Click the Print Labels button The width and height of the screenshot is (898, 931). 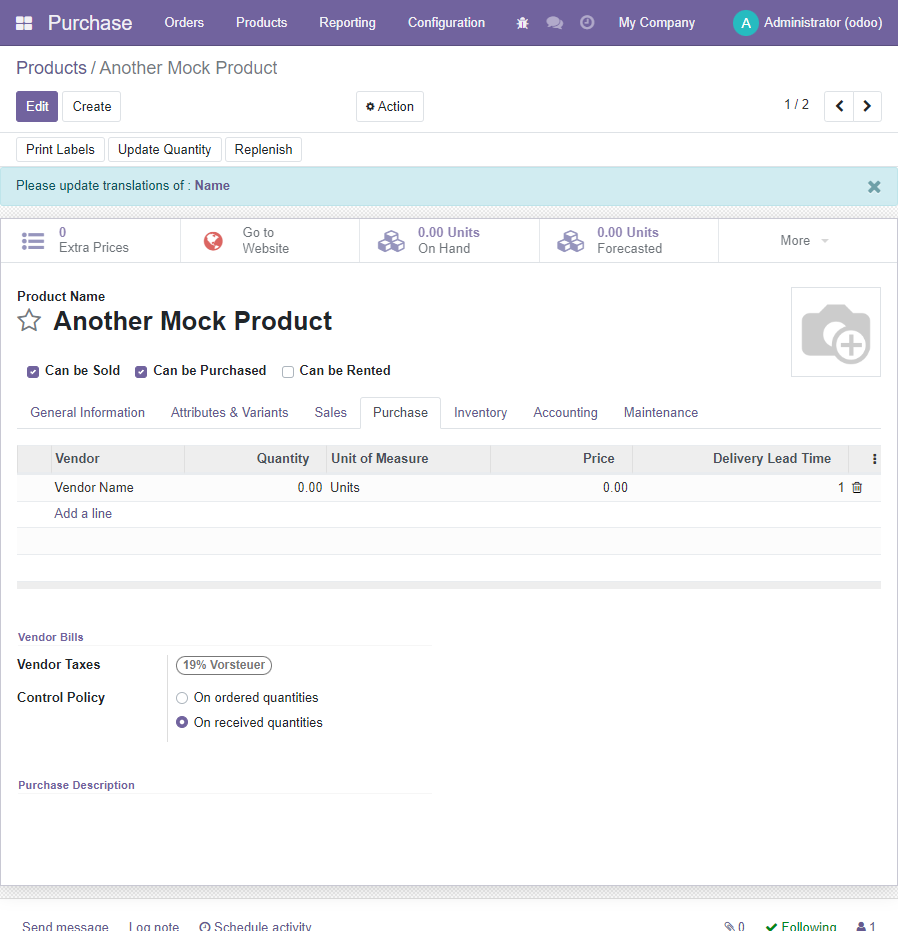coord(60,150)
